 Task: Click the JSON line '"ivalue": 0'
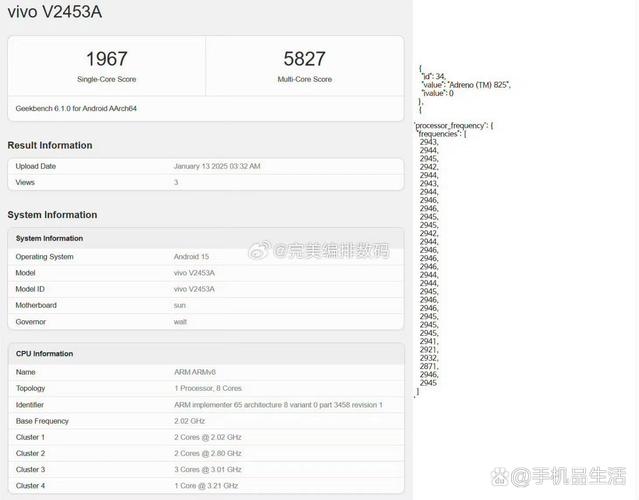[x=438, y=93]
